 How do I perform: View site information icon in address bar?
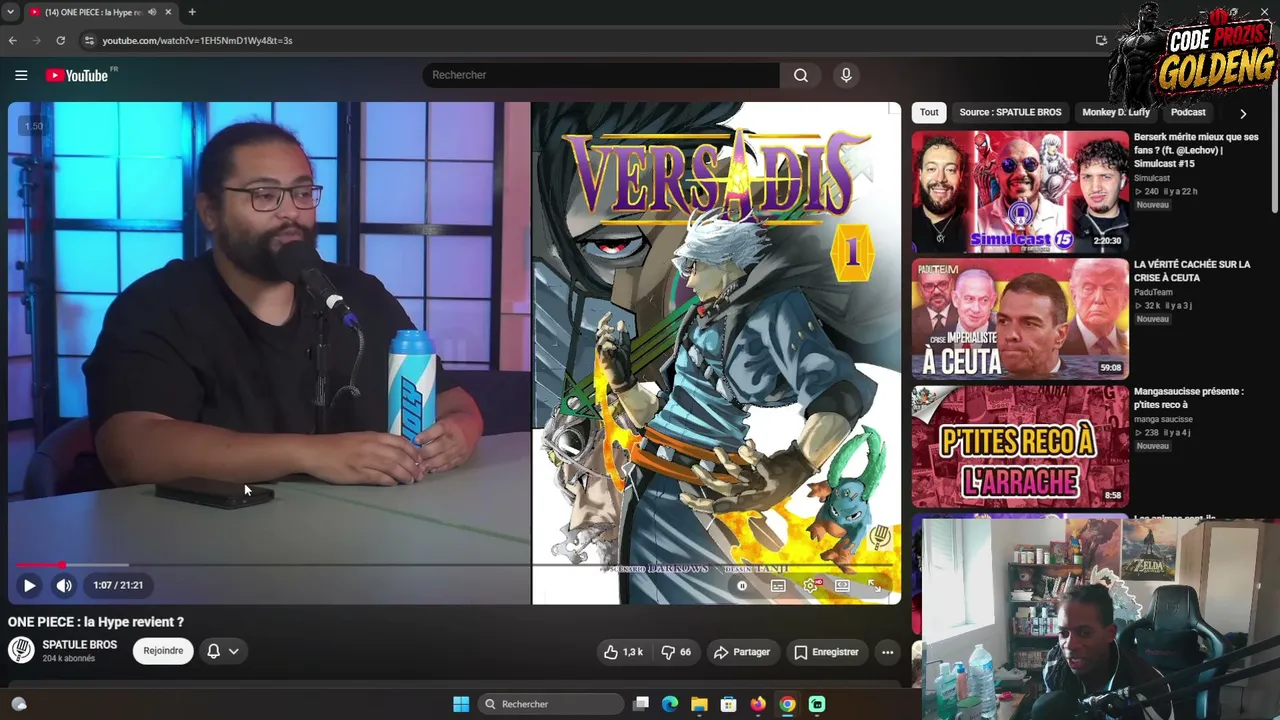point(88,41)
